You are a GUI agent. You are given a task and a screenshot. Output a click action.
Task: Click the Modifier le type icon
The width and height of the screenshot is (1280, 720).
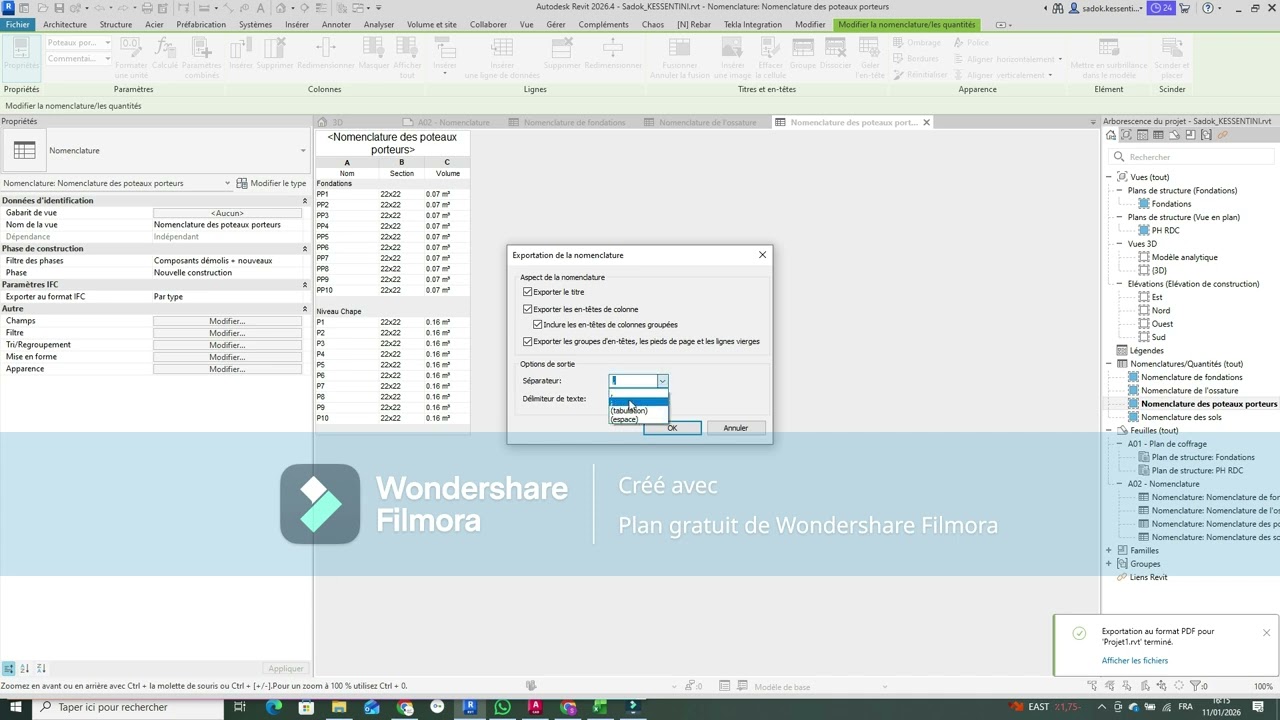[x=242, y=183]
